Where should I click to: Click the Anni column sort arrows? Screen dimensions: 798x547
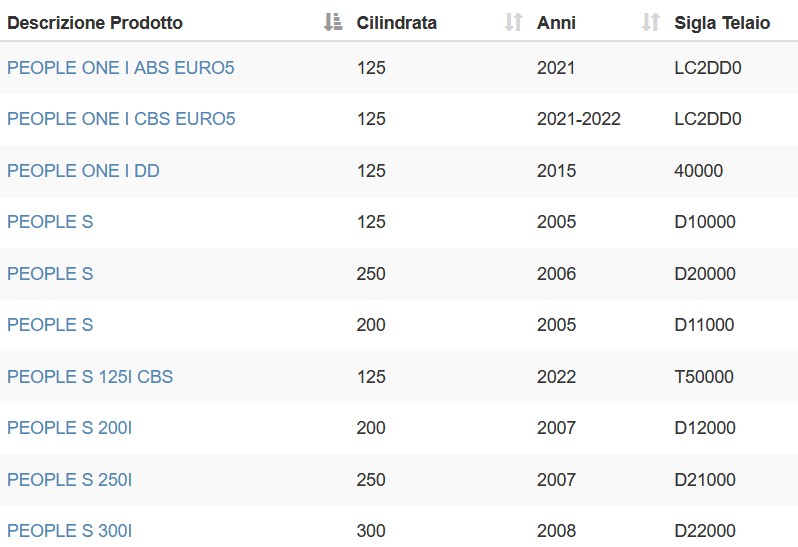[x=650, y=22]
